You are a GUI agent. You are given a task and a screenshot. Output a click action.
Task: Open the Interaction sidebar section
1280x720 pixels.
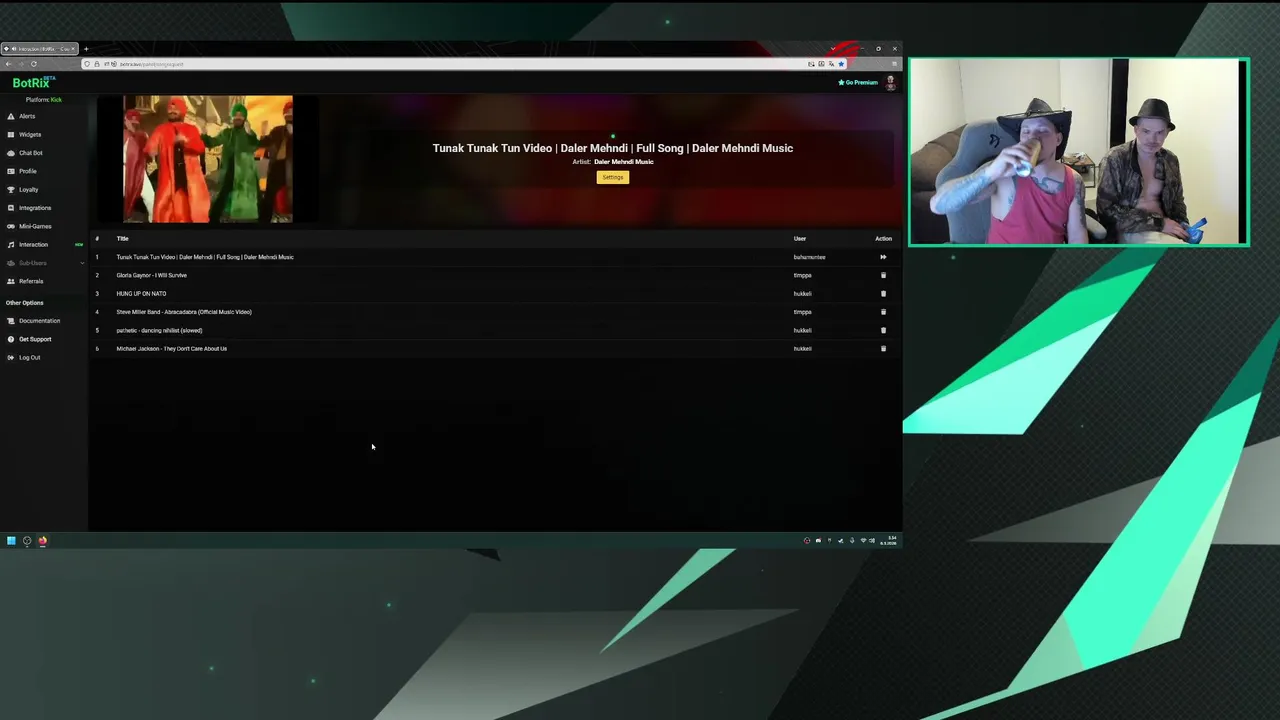33,244
